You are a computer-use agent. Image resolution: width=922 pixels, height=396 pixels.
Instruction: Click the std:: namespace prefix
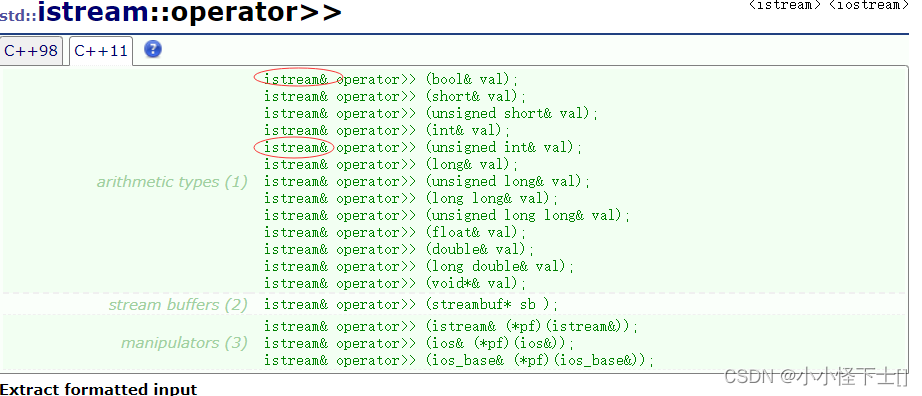pyautogui.click(x=18, y=14)
